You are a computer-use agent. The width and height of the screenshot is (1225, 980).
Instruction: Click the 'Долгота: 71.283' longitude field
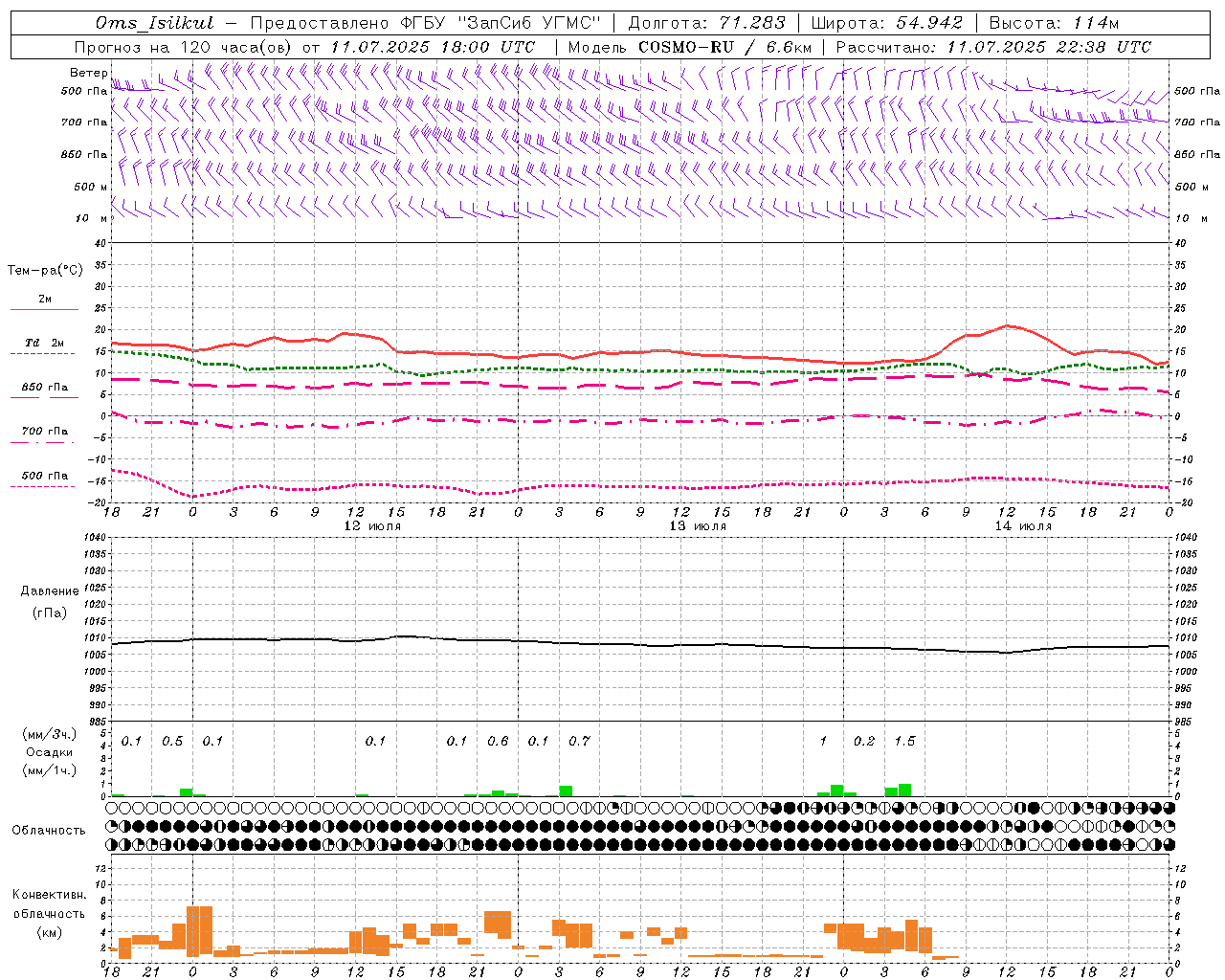tap(706, 23)
